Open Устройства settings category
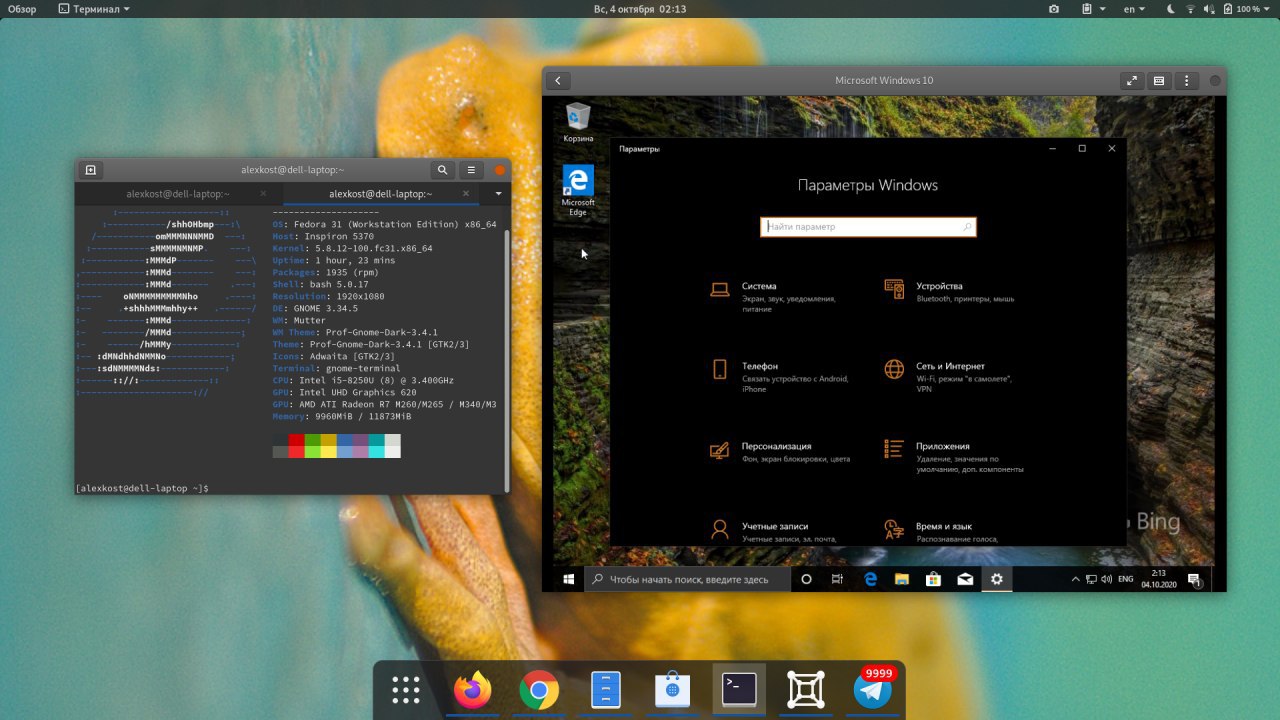The image size is (1280, 720). tap(950, 292)
